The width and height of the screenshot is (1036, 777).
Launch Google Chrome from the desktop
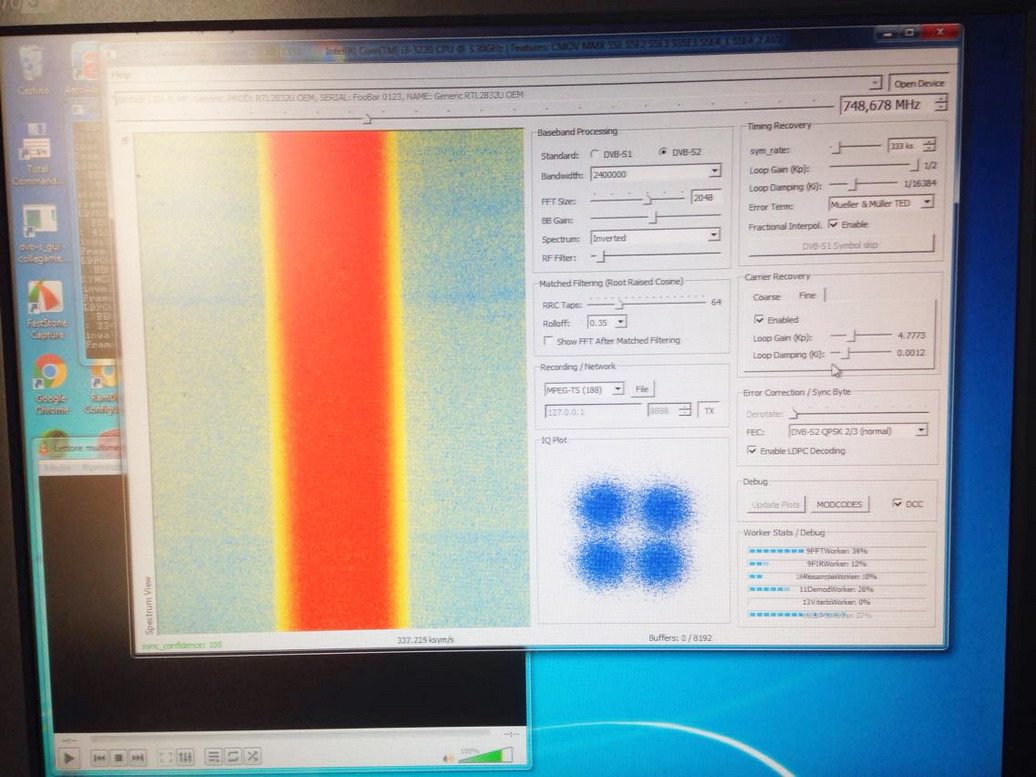50,385
